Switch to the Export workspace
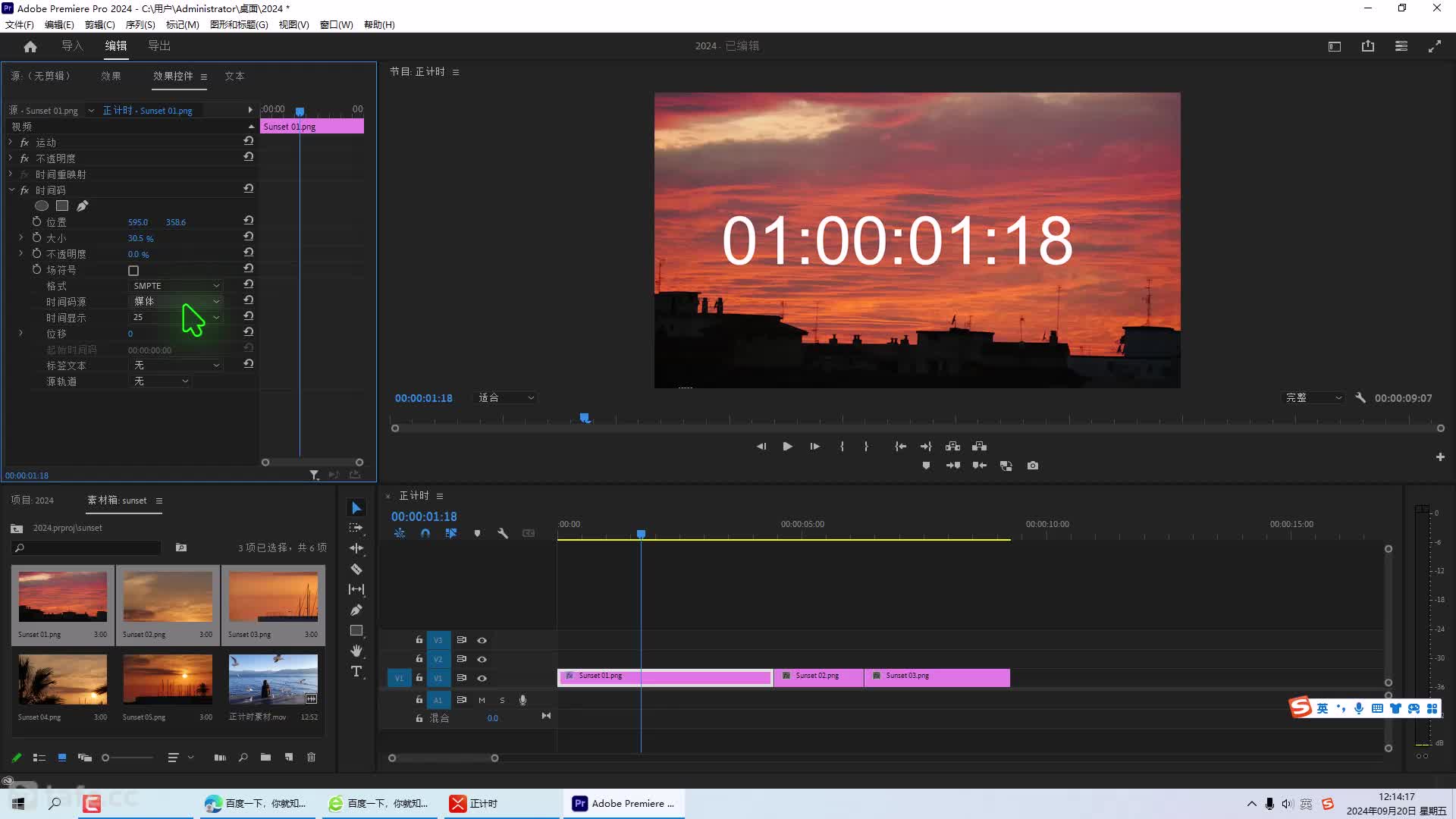 (159, 46)
